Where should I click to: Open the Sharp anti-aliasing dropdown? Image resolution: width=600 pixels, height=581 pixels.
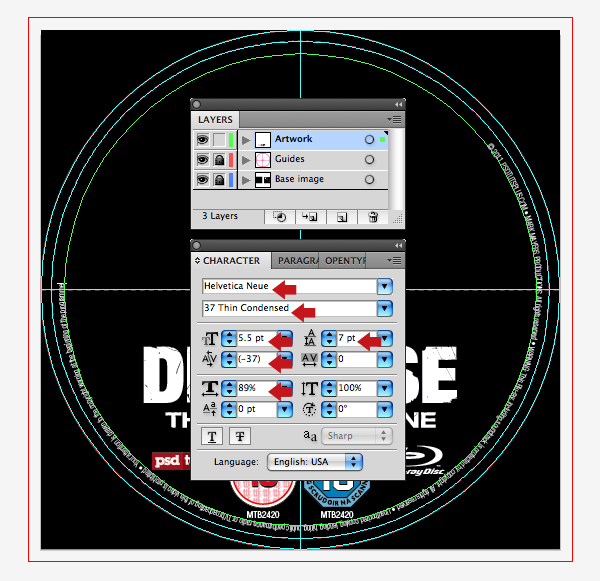(357, 436)
